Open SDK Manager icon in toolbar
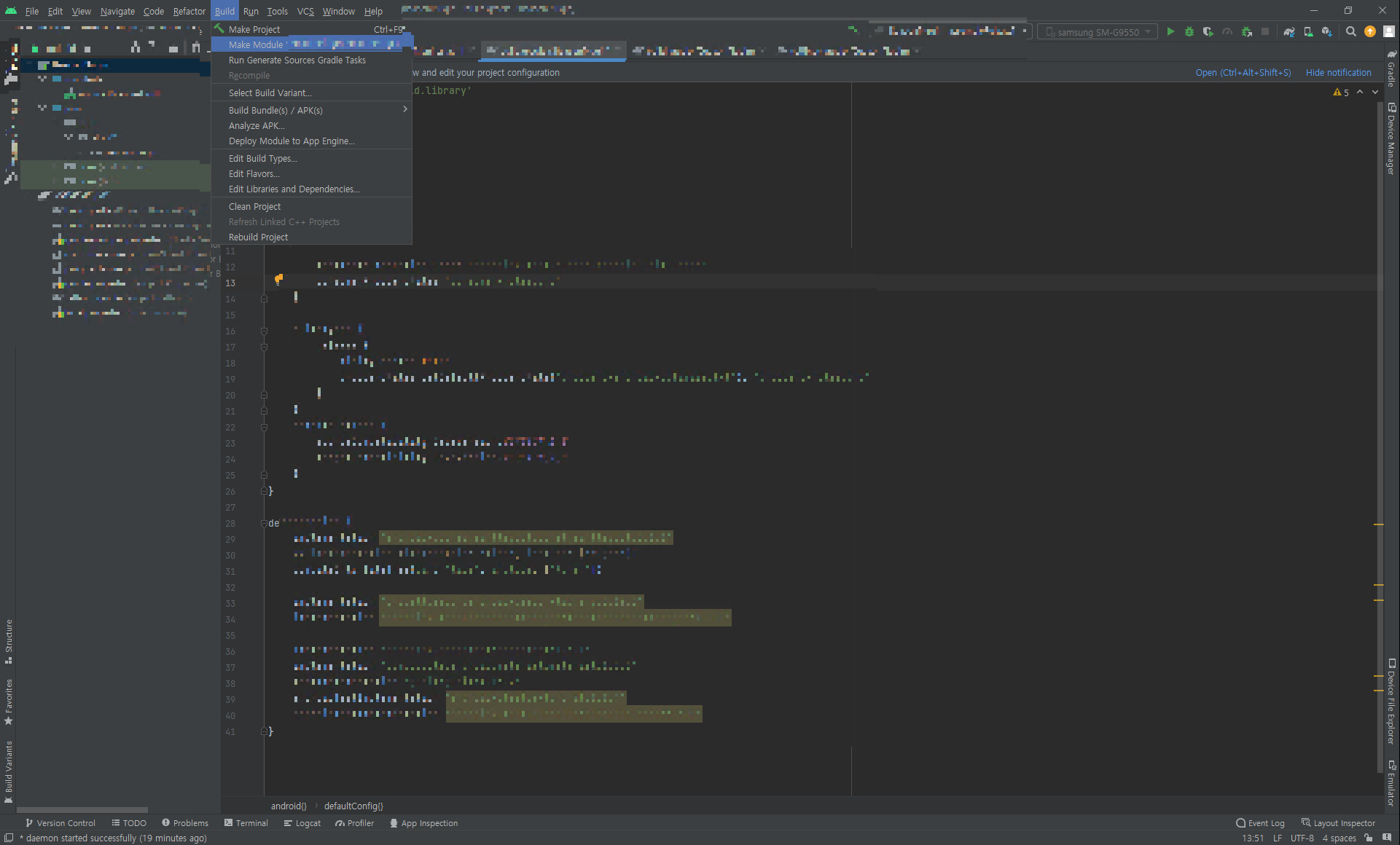 pos(1327,32)
